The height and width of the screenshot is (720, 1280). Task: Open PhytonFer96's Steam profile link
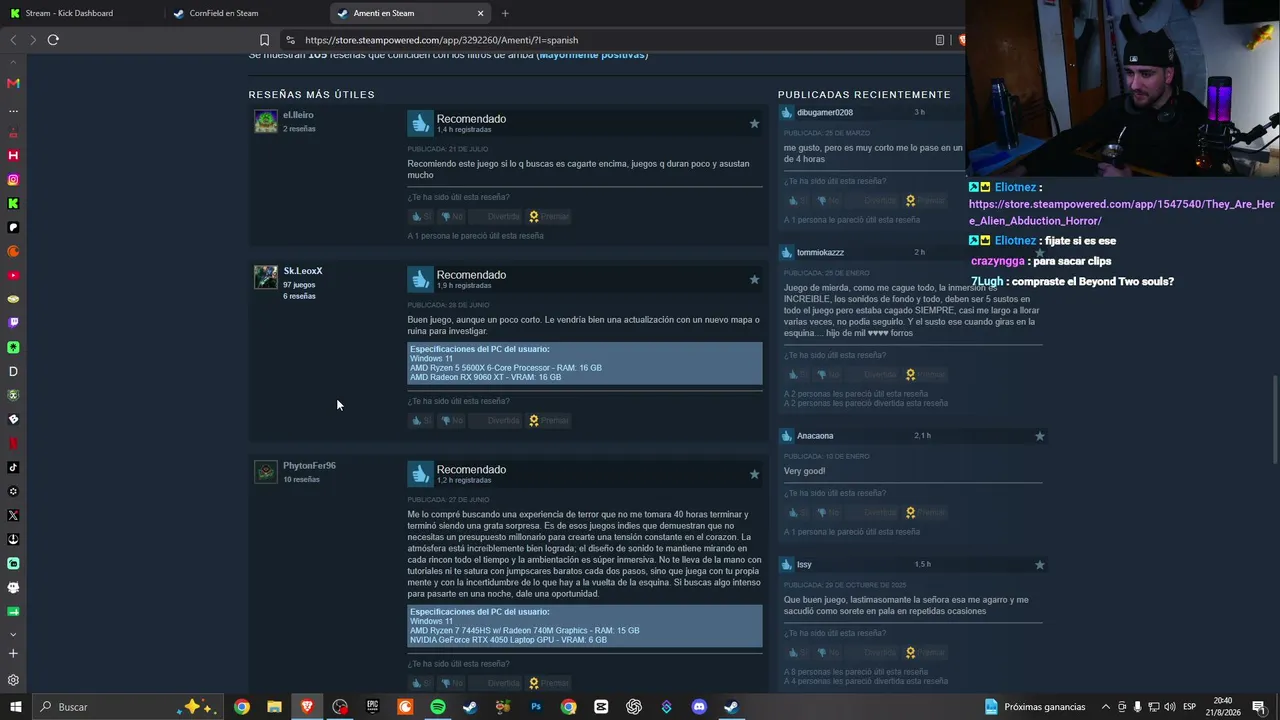point(309,466)
